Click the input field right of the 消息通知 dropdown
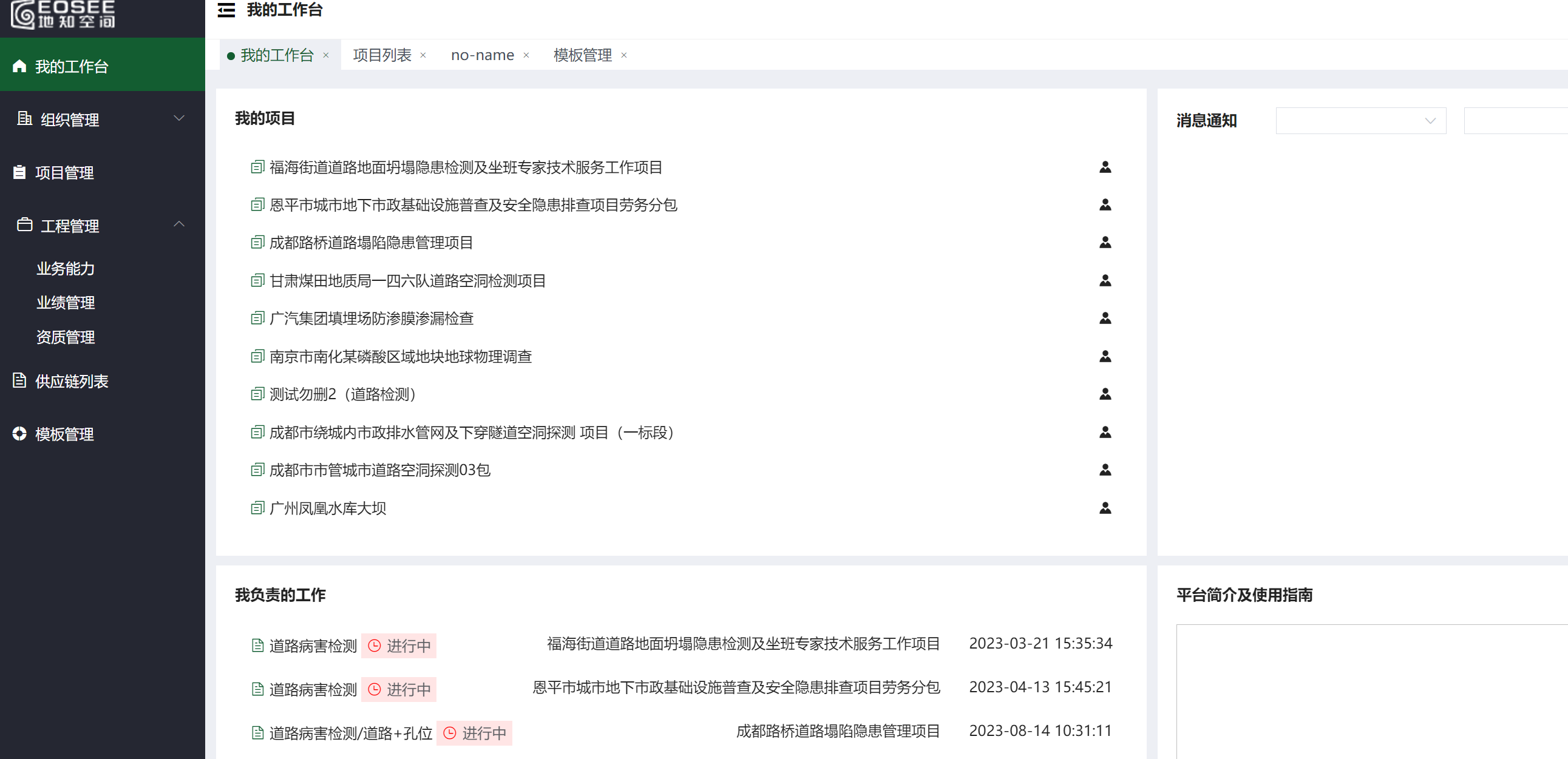Screen dimensions: 1568x759 click(x=1516, y=120)
